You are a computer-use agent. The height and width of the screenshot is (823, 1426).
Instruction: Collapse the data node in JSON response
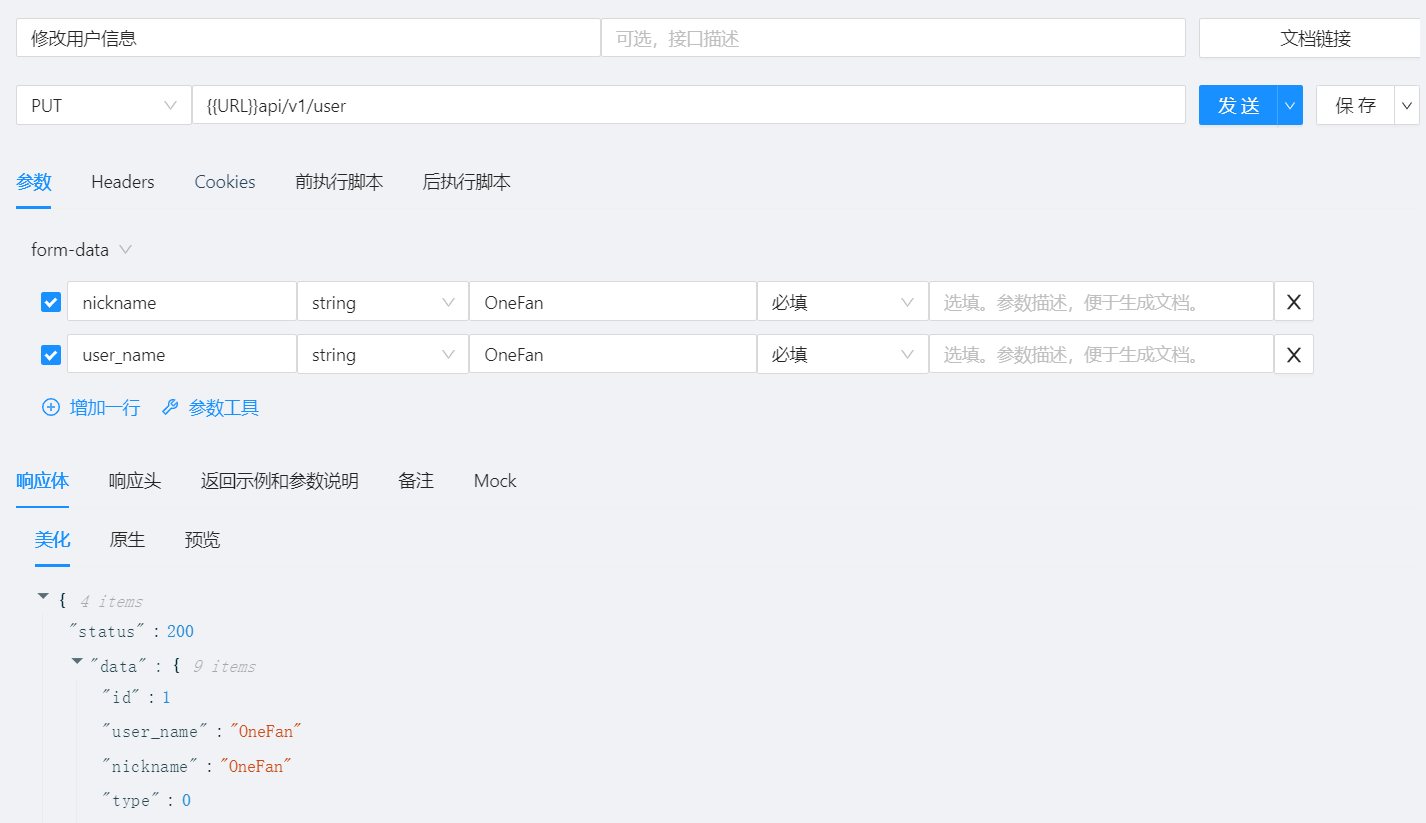77,660
